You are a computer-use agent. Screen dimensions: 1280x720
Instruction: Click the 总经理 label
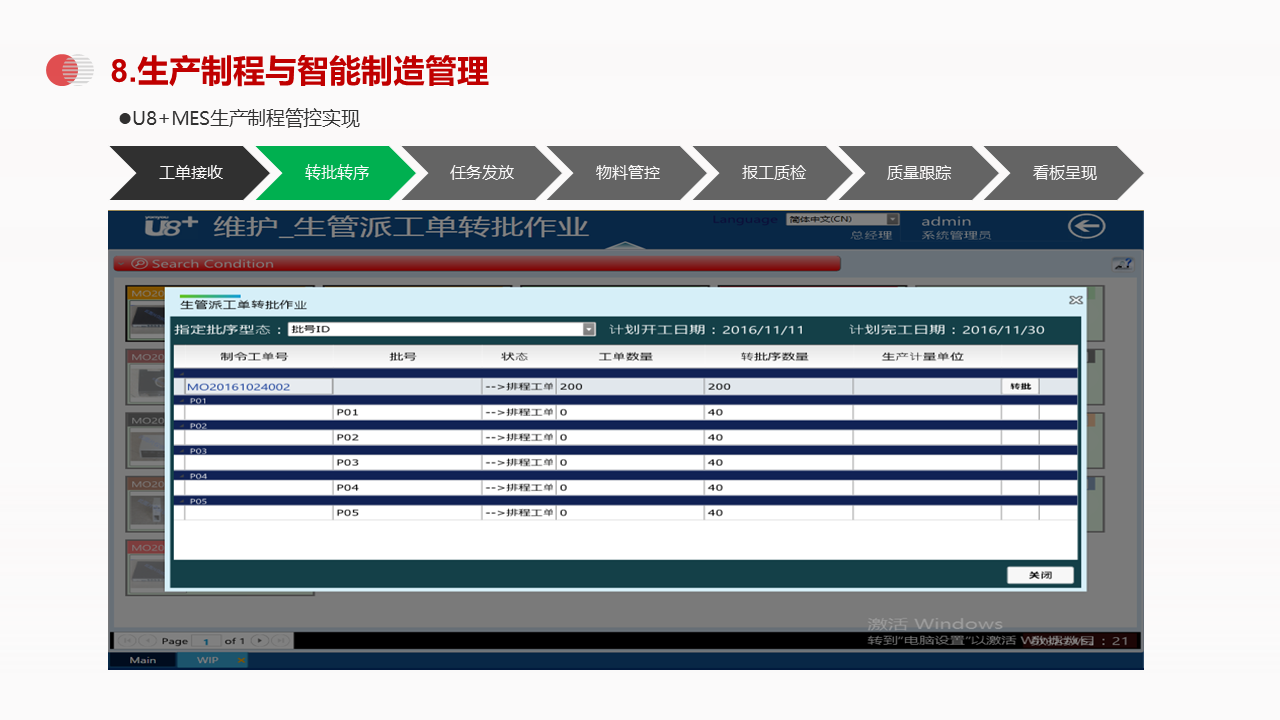(871, 236)
